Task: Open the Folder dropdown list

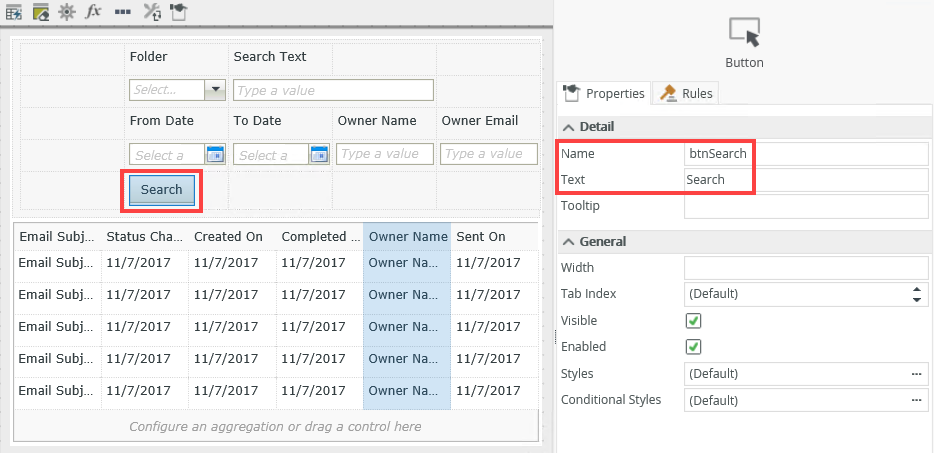Action: click(215, 90)
